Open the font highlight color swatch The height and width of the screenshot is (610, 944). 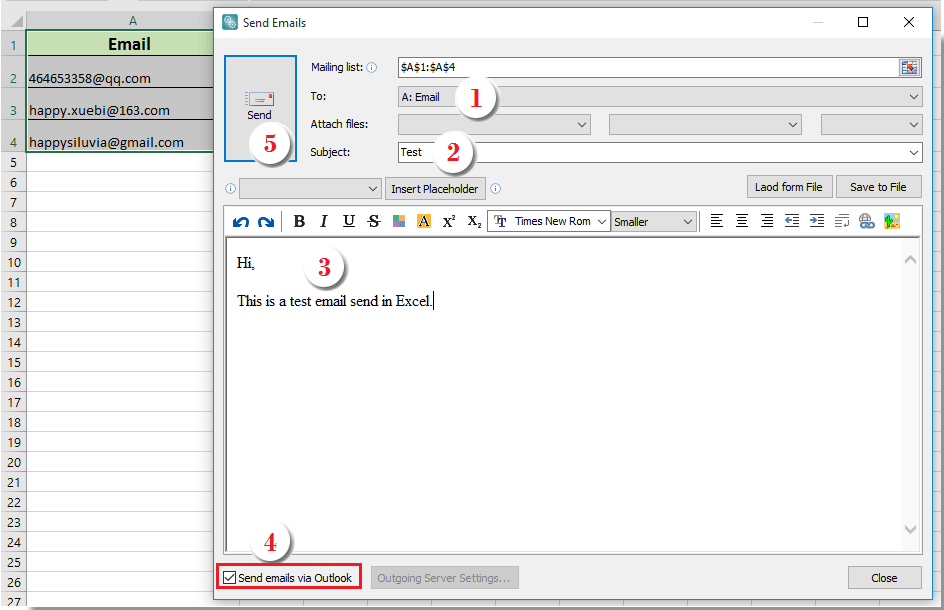424,221
